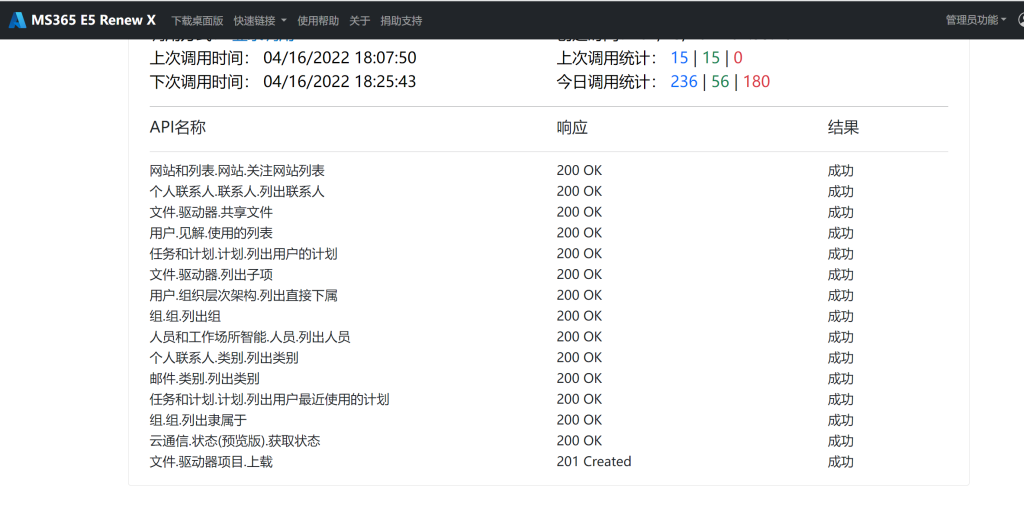
Task: Click 成功 result for 文件.驱动器项目.上载
Action: (840, 462)
